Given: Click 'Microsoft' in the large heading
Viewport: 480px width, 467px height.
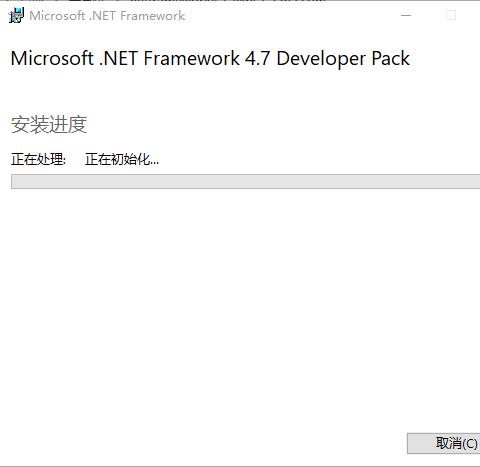Looking at the screenshot, I should click(x=52, y=58).
